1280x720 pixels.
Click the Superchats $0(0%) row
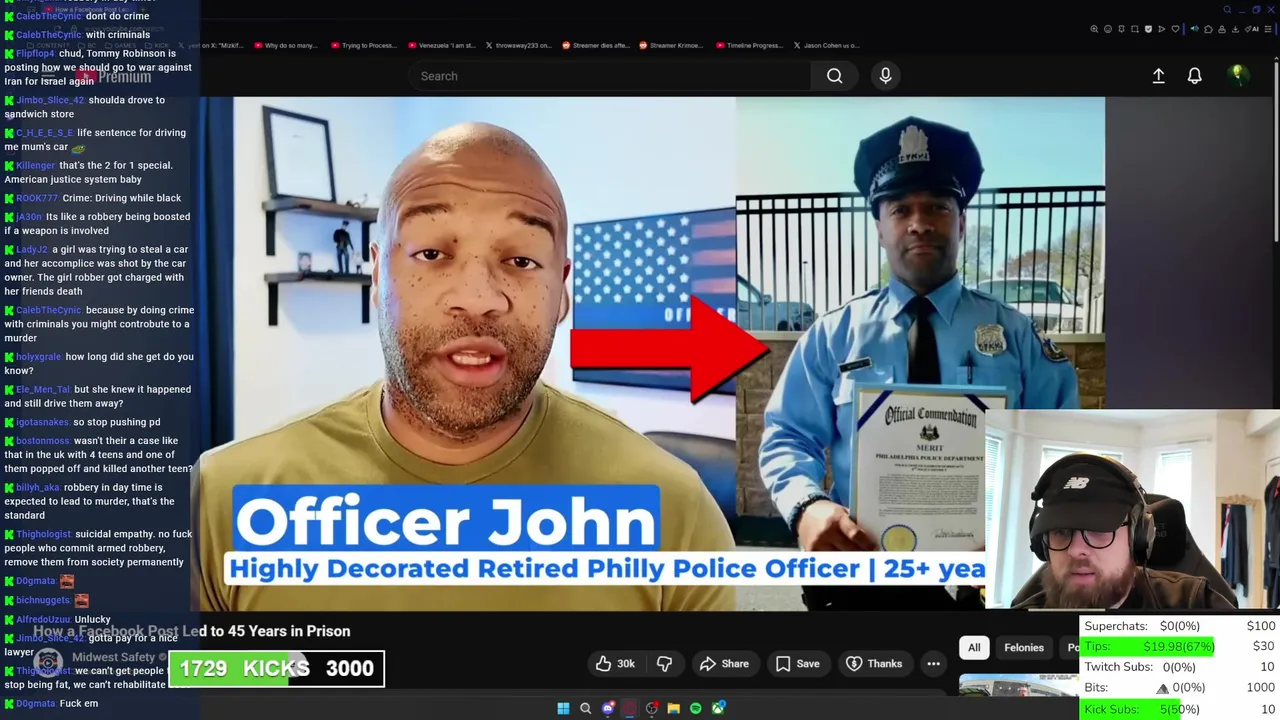[1179, 626]
